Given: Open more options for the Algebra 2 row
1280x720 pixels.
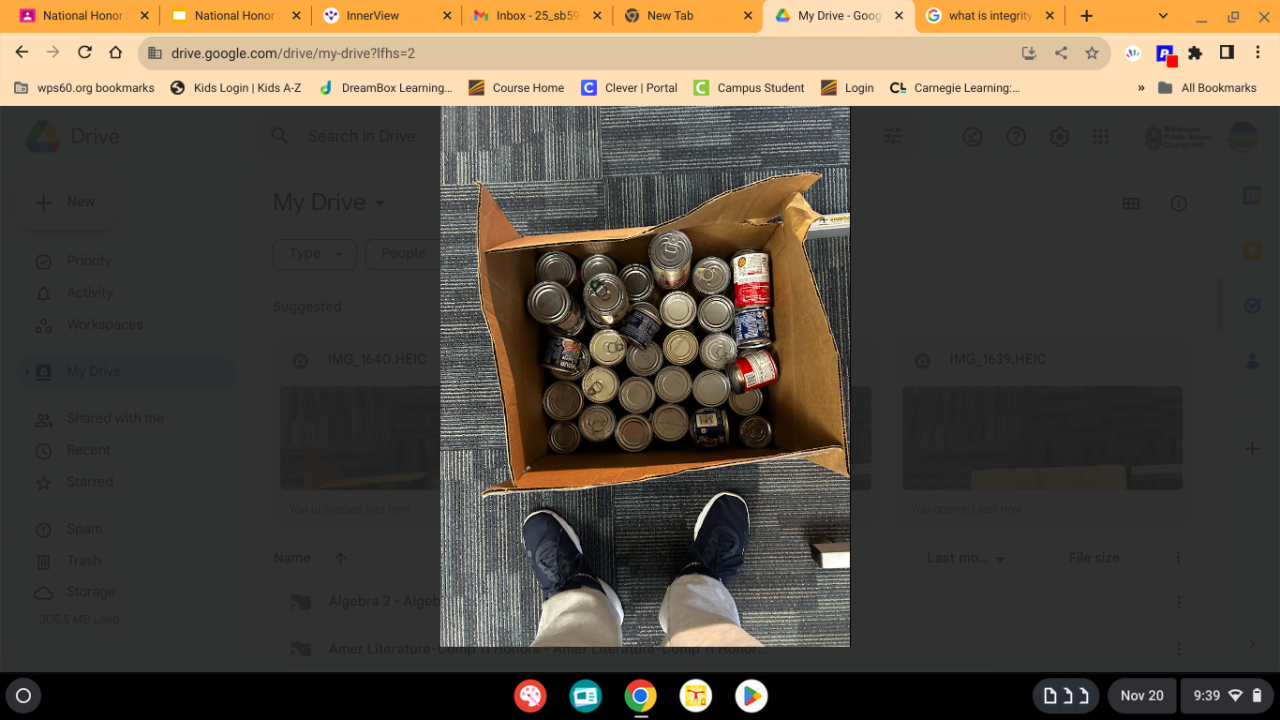Looking at the screenshot, I should 1179,602.
